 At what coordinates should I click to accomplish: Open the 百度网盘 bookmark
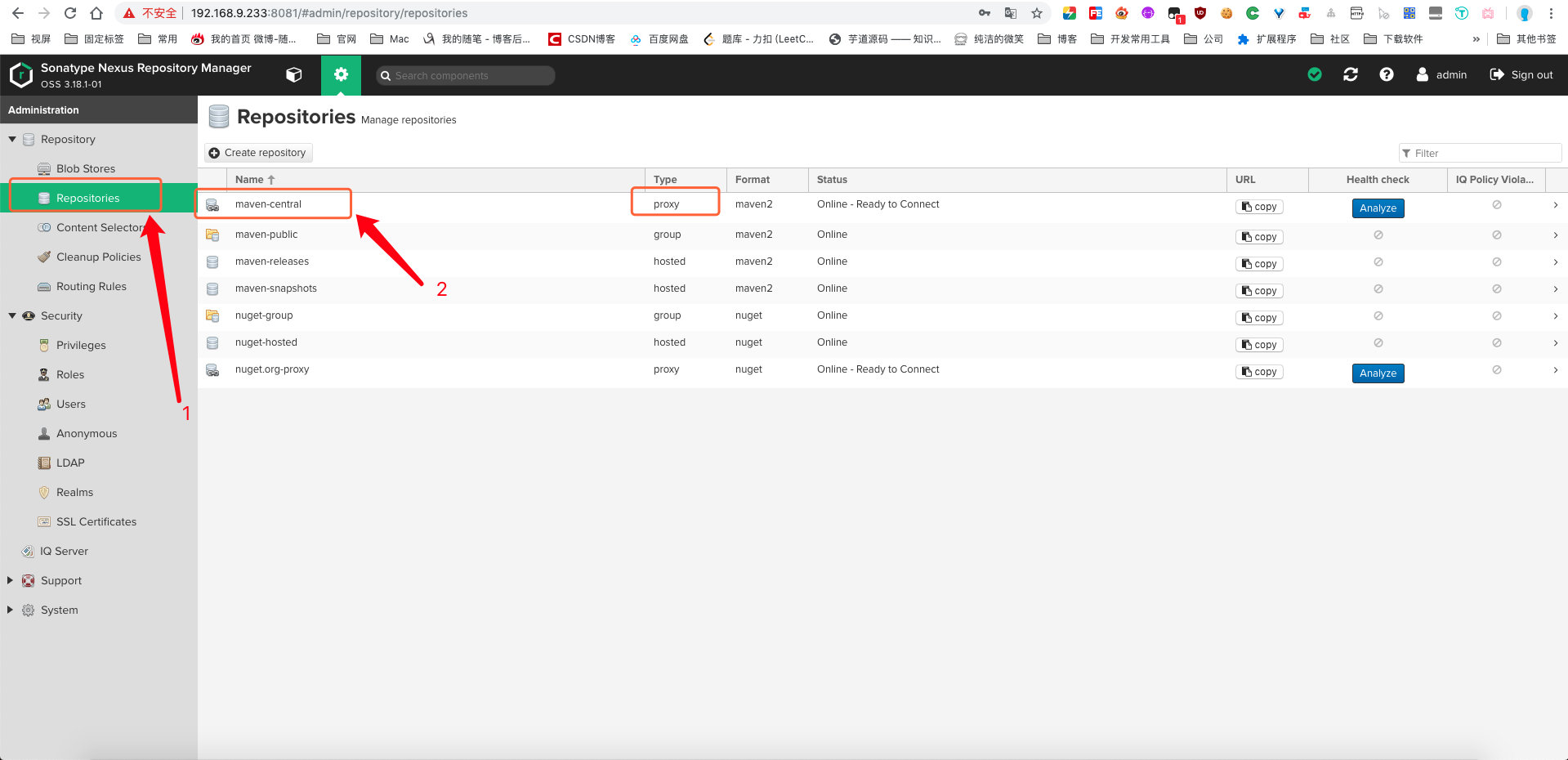[659, 39]
